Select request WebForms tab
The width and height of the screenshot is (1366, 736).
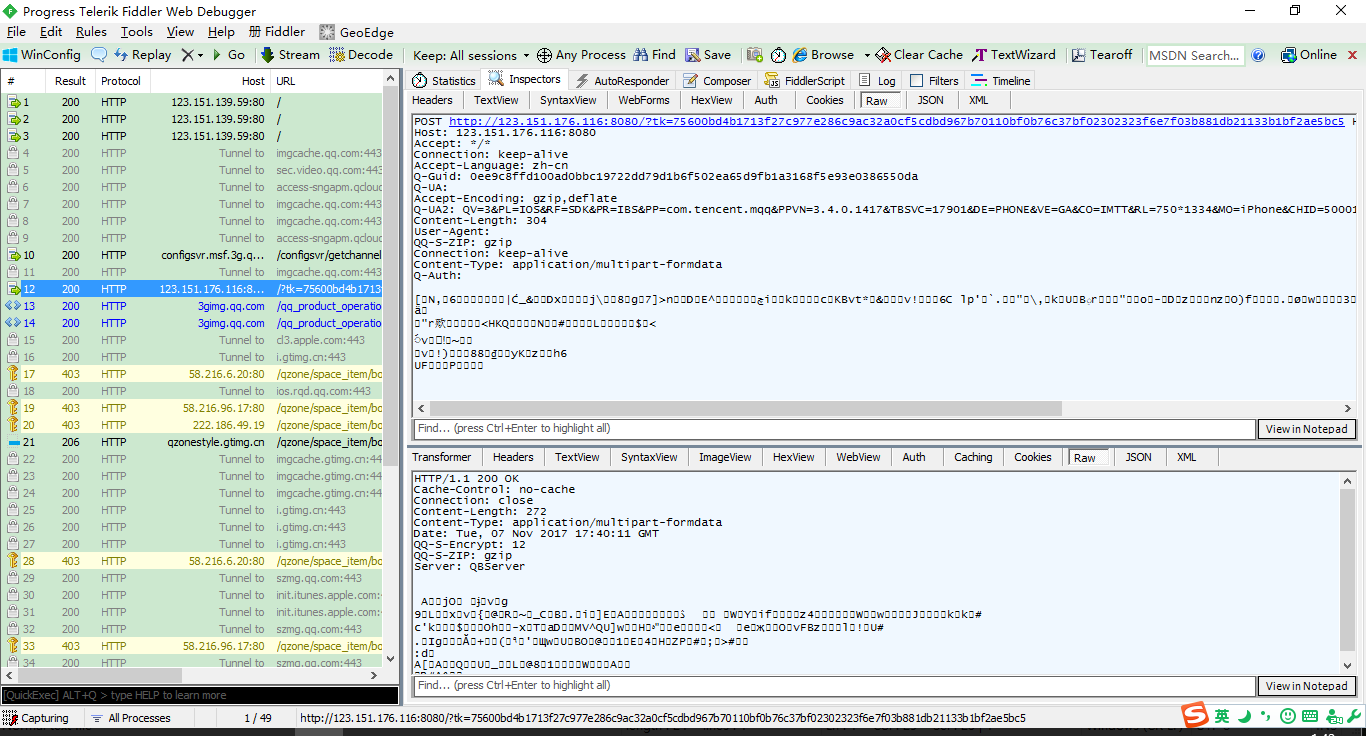pos(643,100)
